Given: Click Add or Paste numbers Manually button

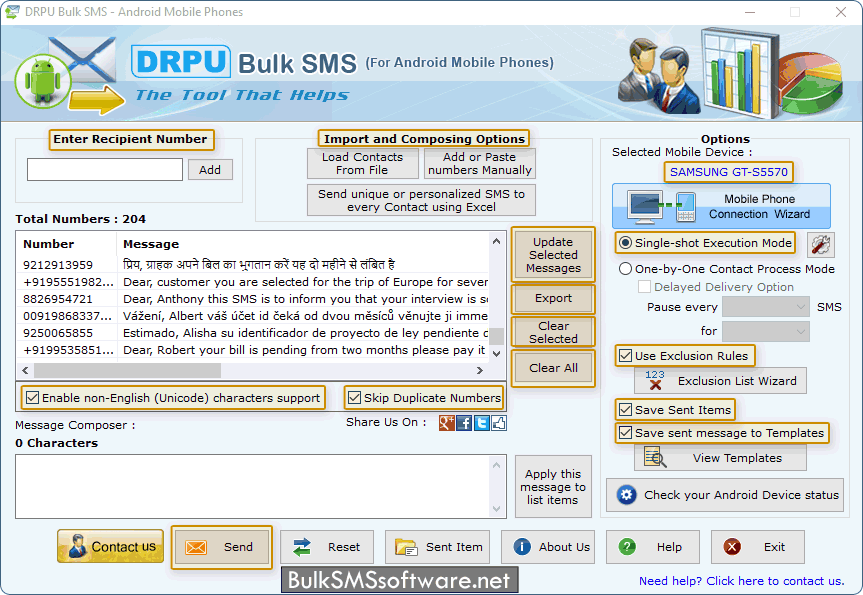Looking at the screenshot, I should coord(480,163).
